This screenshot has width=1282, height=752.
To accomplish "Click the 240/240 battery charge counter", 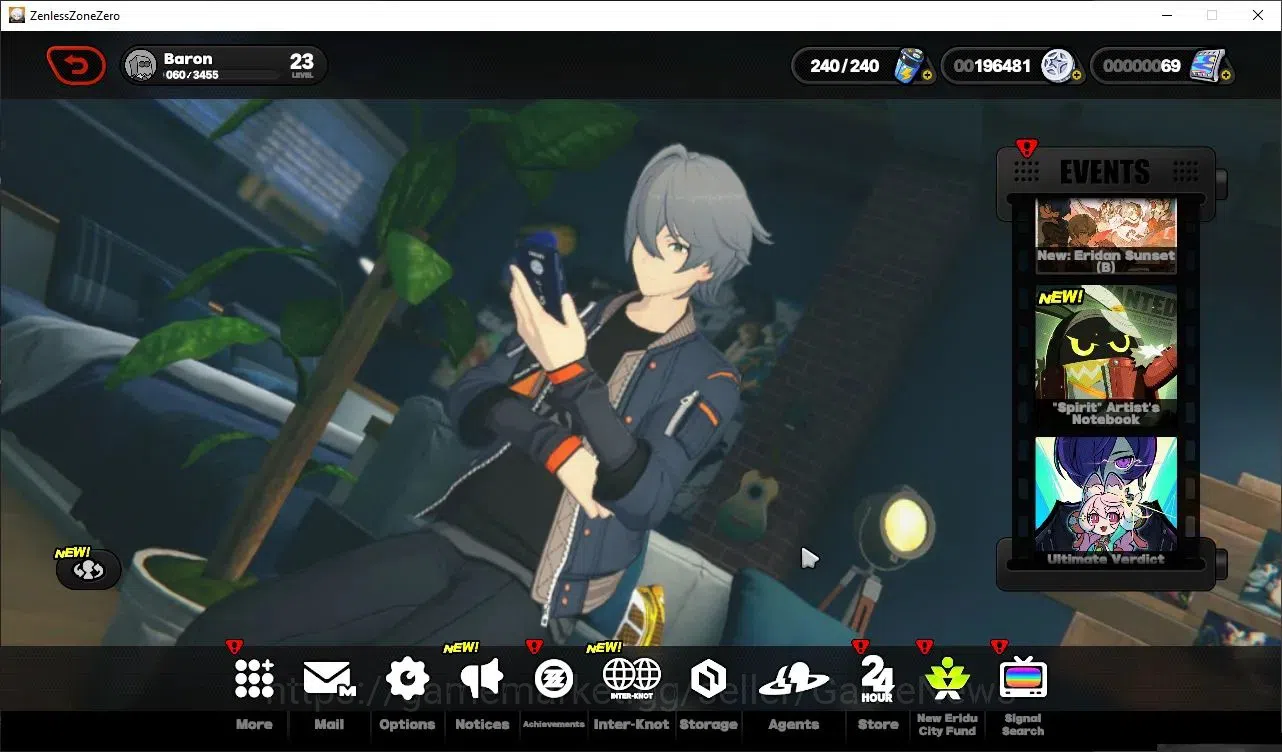I will tap(845, 66).
